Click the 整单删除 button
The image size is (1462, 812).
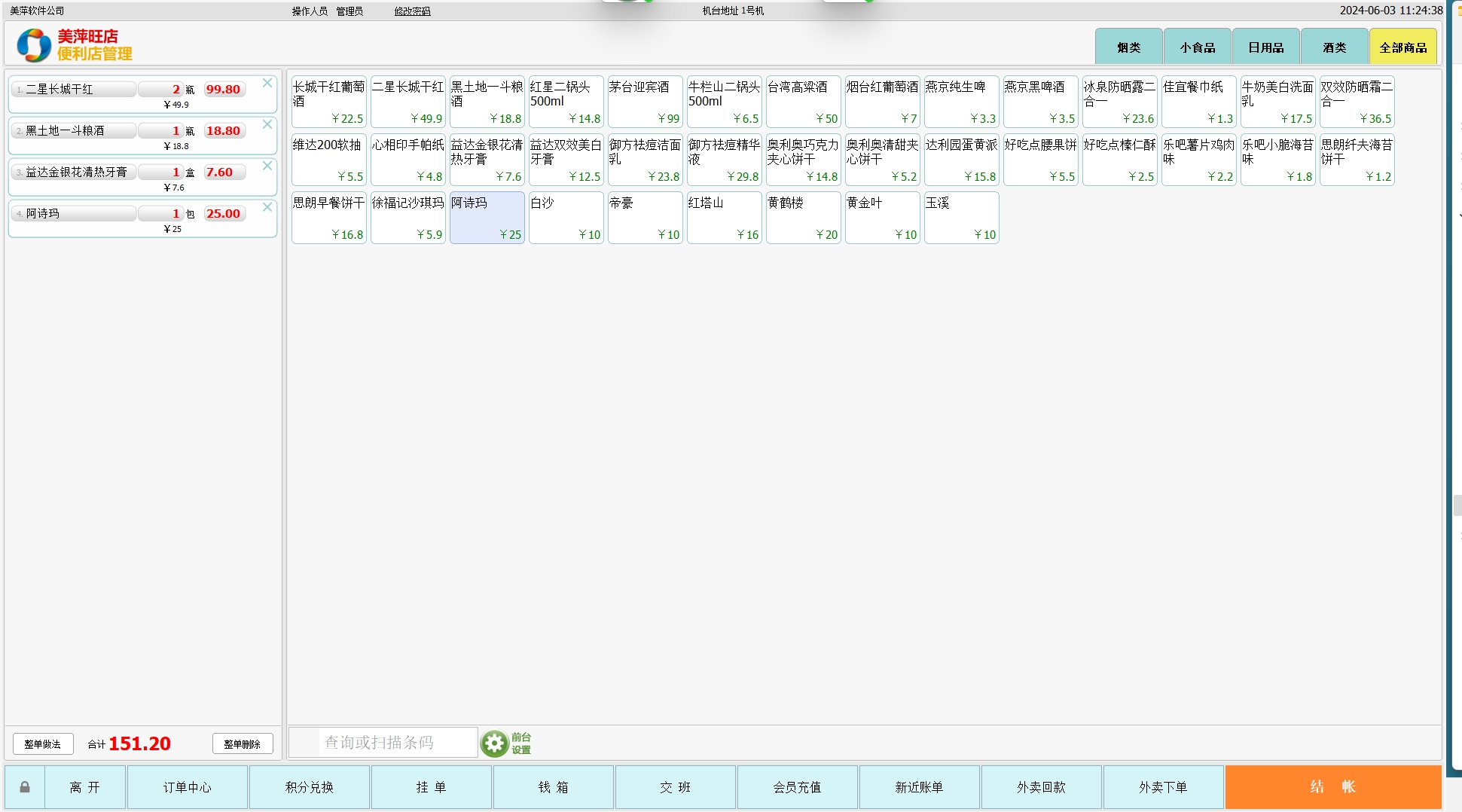[x=242, y=744]
